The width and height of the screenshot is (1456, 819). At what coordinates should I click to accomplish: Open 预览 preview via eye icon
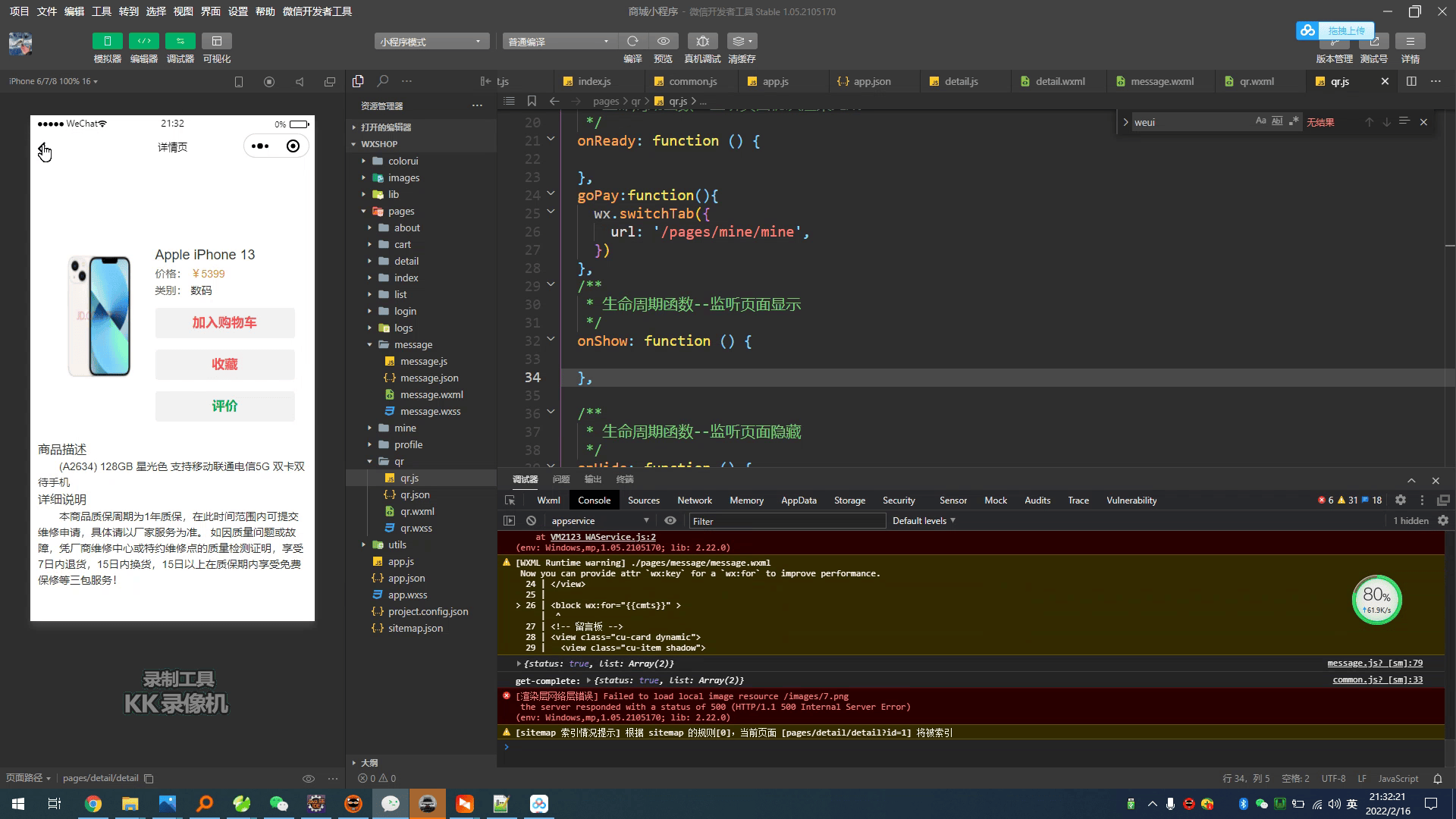[664, 41]
